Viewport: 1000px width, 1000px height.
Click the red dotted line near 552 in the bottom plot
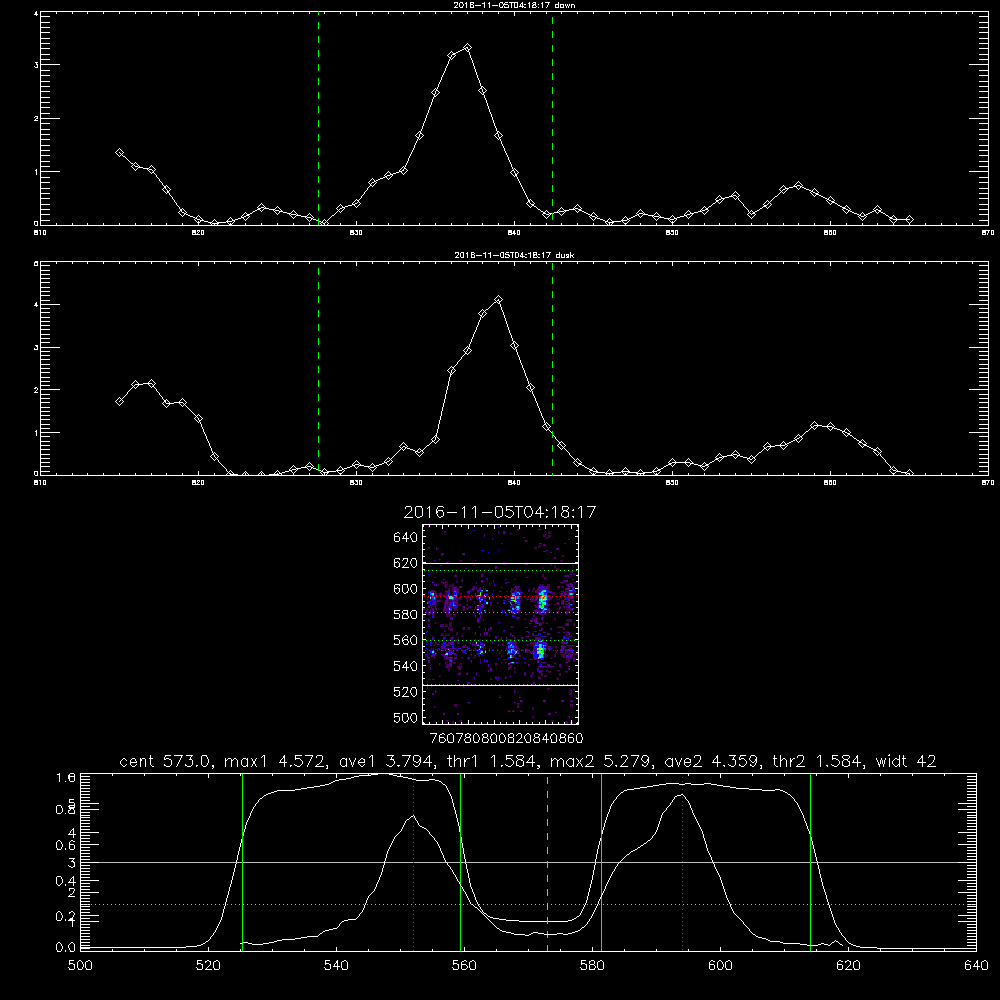coord(414,861)
